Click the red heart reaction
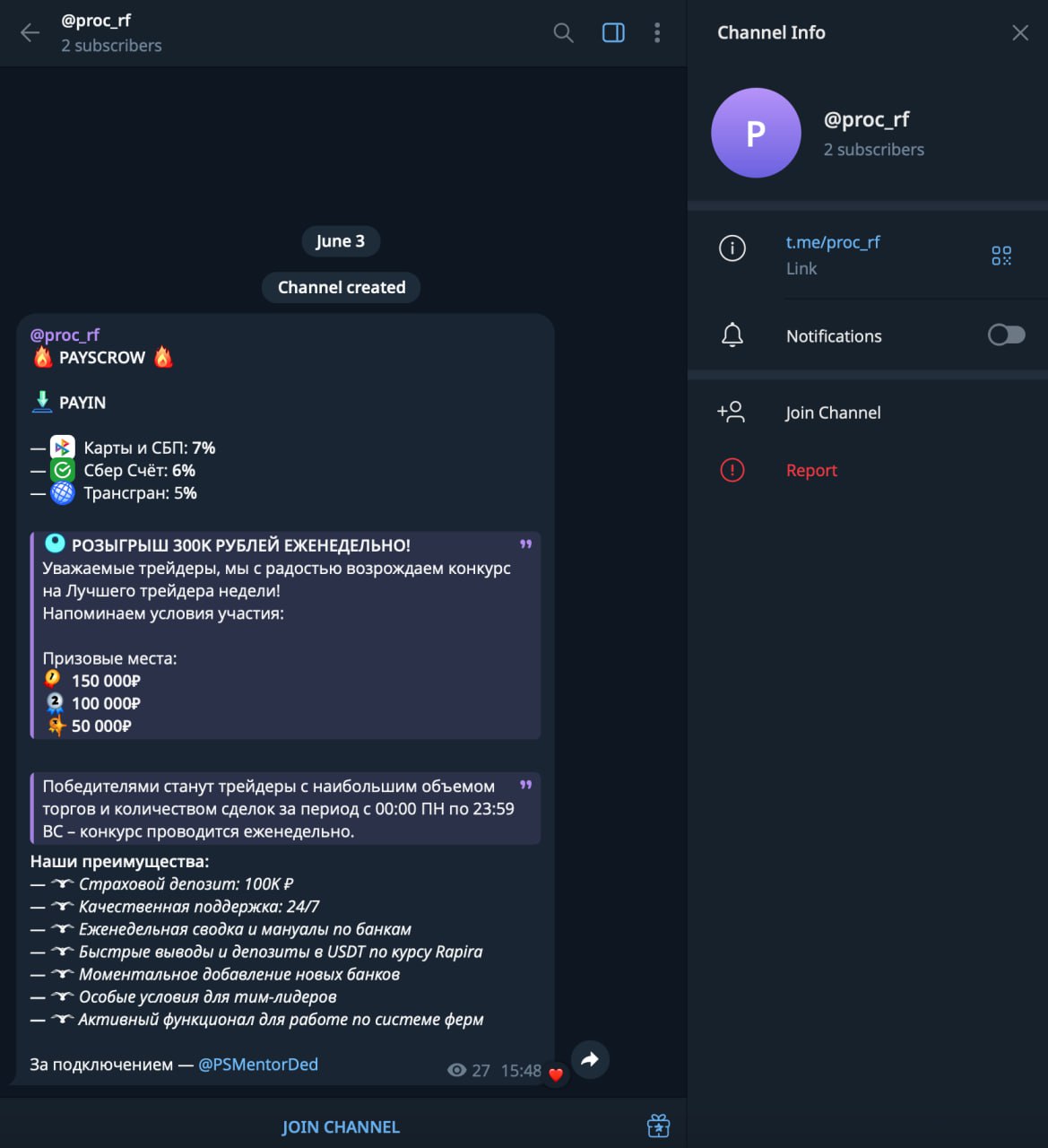The image size is (1048, 1148). coord(556,1074)
